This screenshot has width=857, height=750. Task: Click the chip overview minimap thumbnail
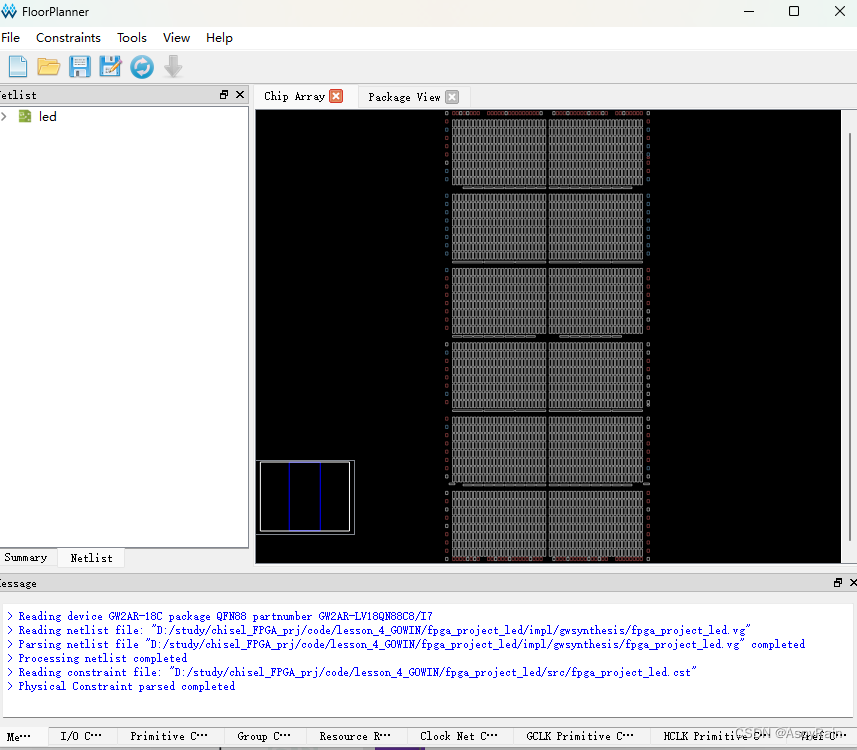coord(305,497)
